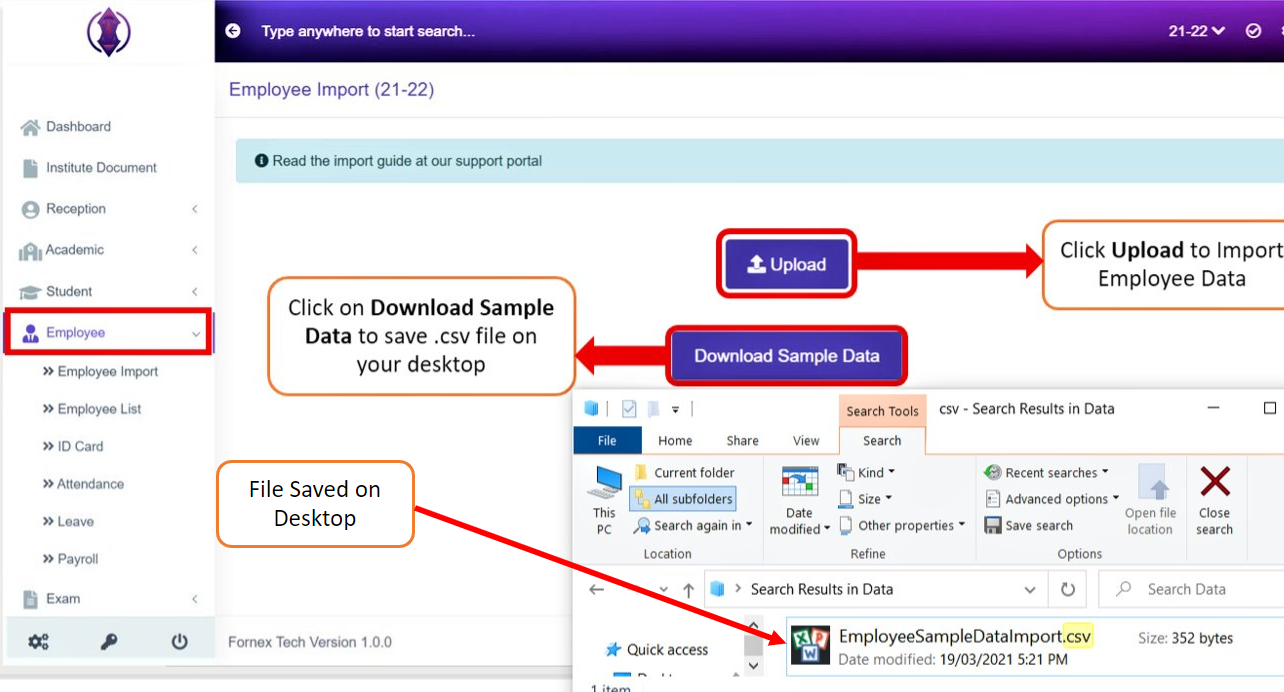Click the Close search red X
Image resolution: width=1284 pixels, height=692 pixels.
[1215, 482]
